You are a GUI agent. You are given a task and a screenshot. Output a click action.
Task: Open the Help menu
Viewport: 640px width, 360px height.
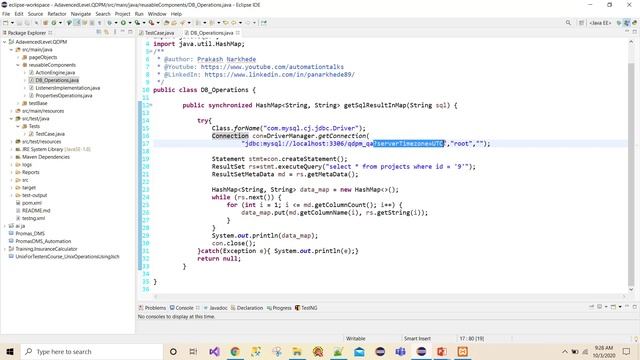176,14
